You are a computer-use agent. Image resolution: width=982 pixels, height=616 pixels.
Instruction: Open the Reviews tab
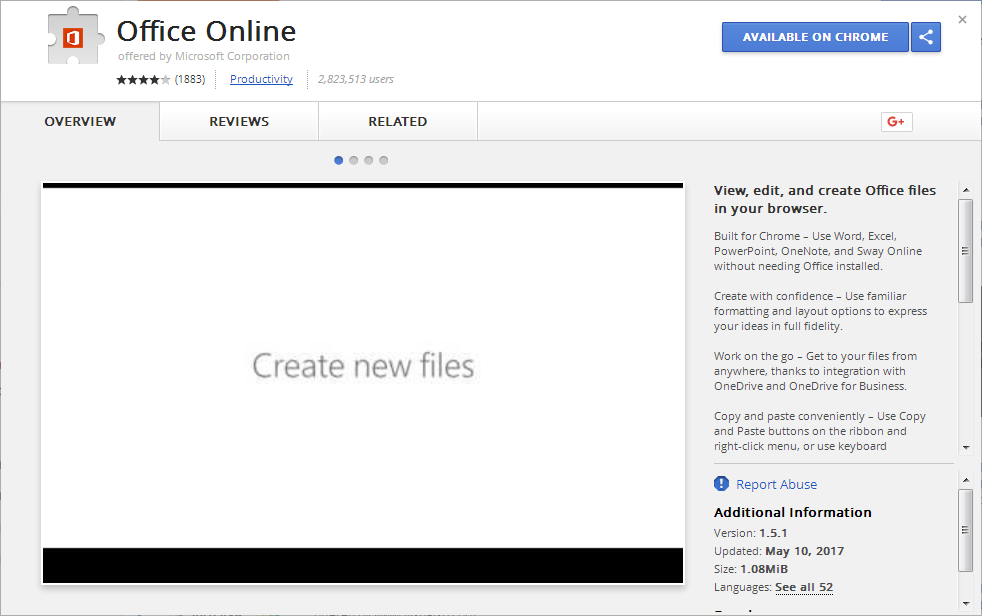[239, 121]
